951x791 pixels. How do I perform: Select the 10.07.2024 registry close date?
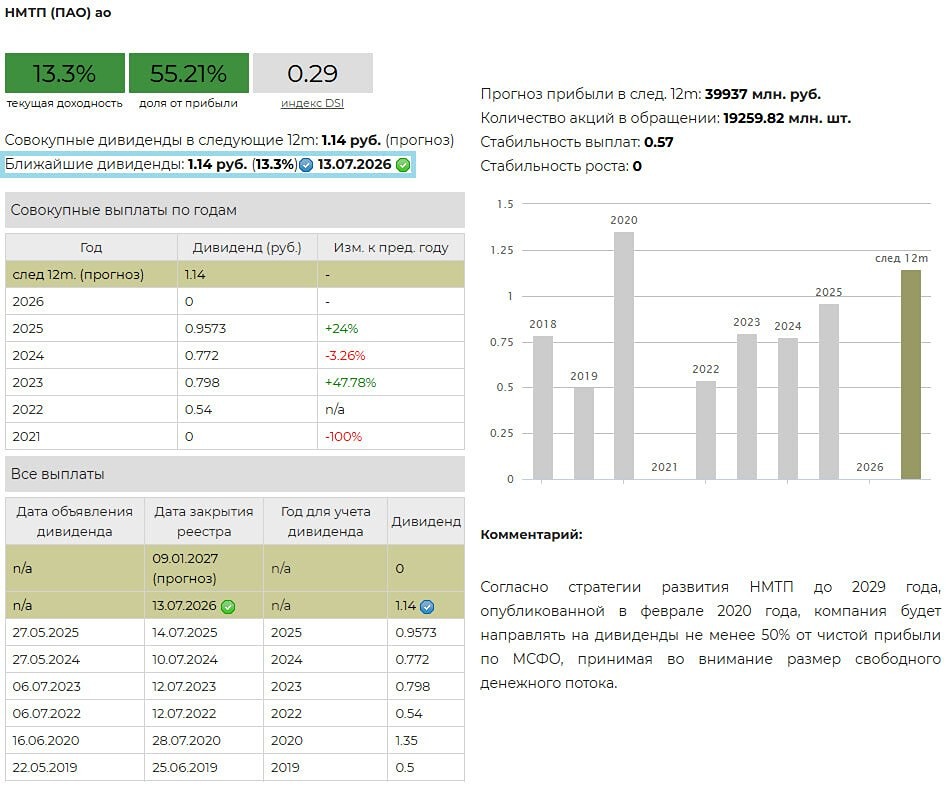(185, 660)
